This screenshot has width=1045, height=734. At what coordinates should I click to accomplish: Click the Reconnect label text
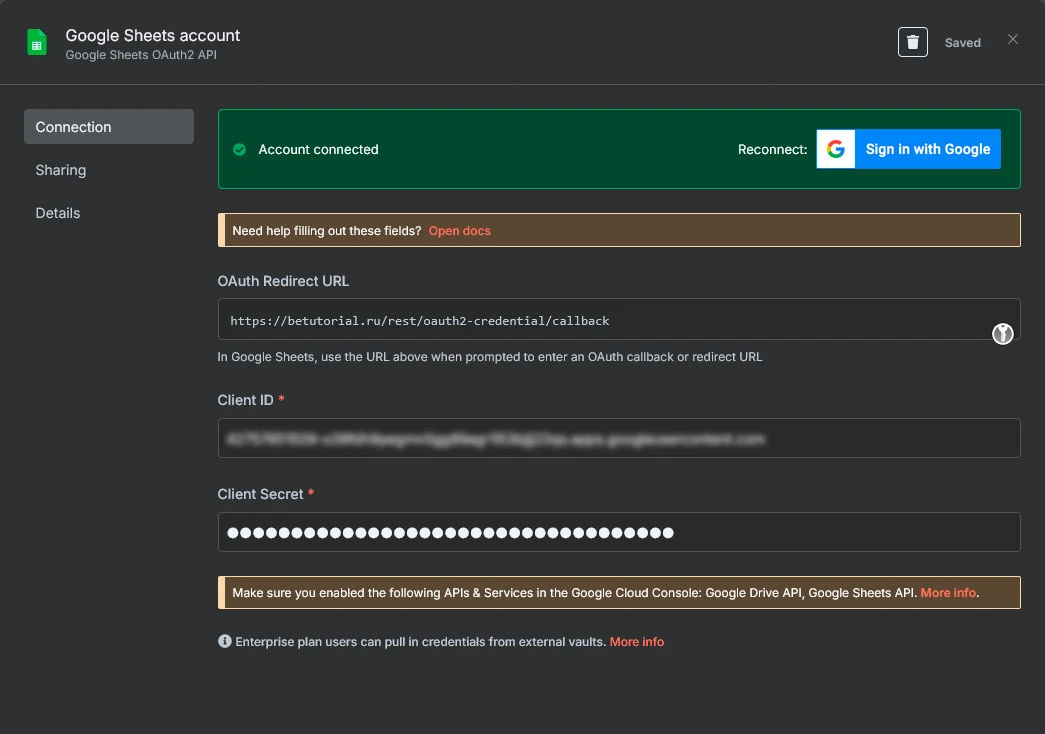772,150
